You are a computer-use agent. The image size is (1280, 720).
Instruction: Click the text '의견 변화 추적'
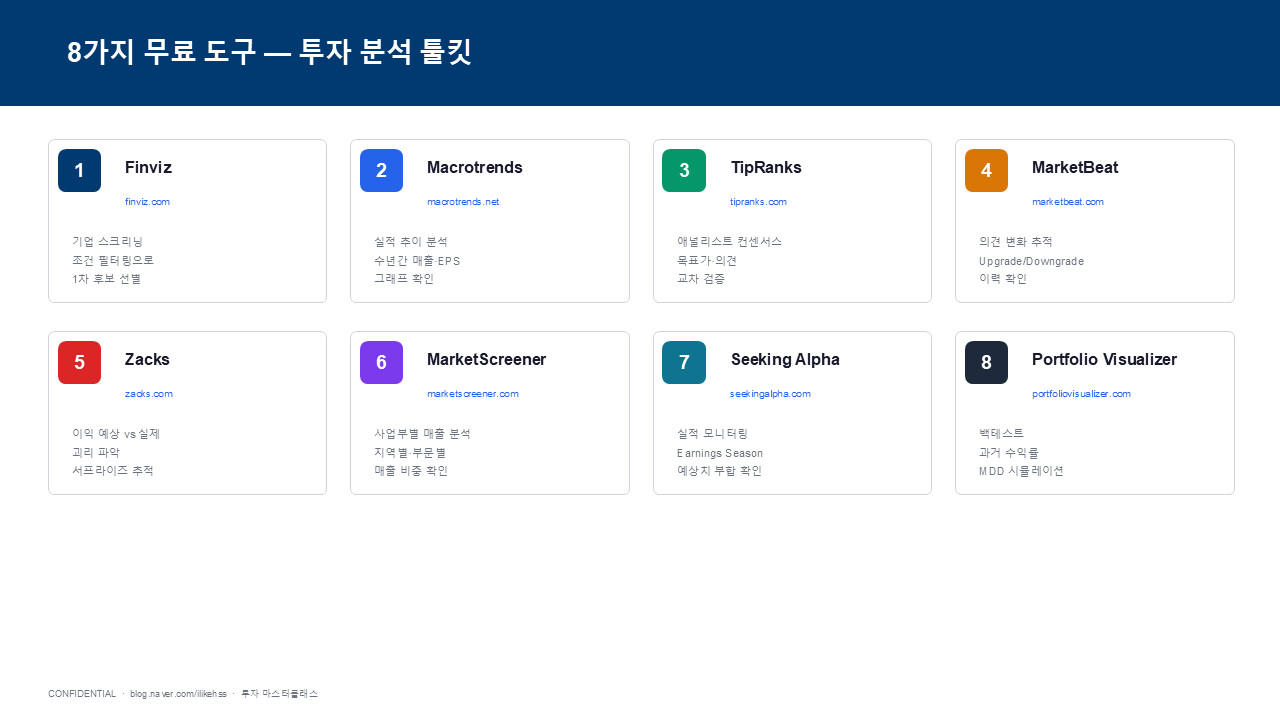coord(1016,242)
